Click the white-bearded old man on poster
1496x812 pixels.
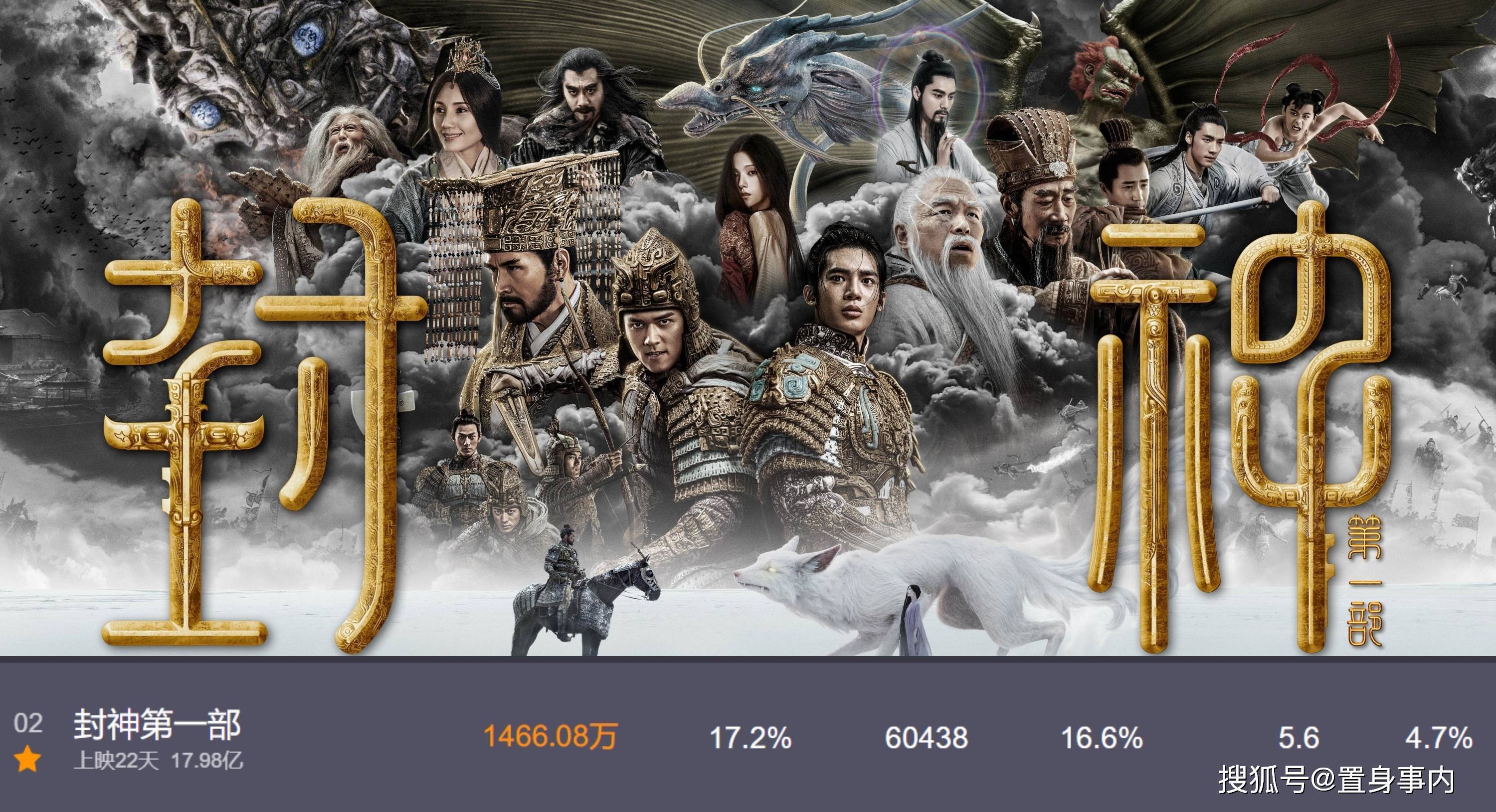click(x=952, y=250)
